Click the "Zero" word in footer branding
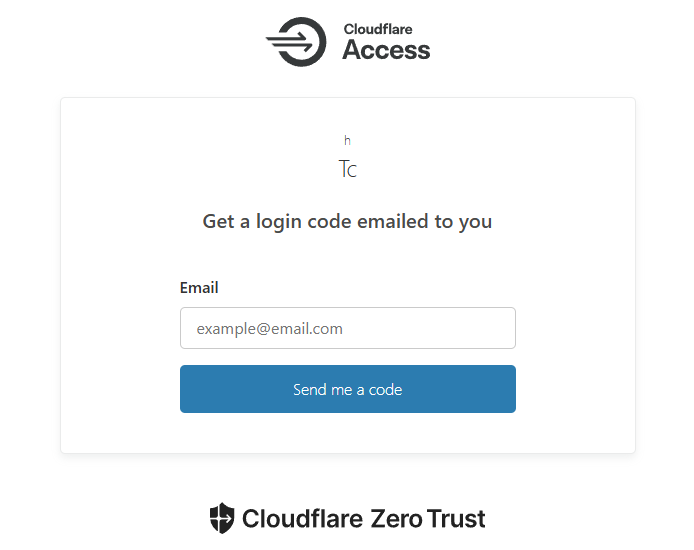This screenshot has height=550, width=694. [x=396, y=519]
